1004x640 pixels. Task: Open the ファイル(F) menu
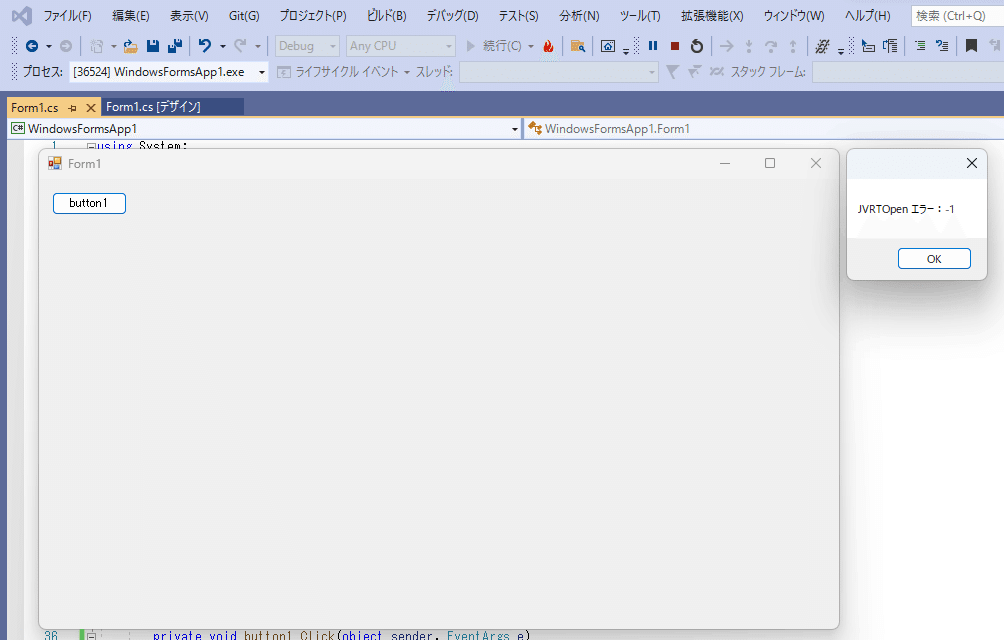tap(67, 16)
